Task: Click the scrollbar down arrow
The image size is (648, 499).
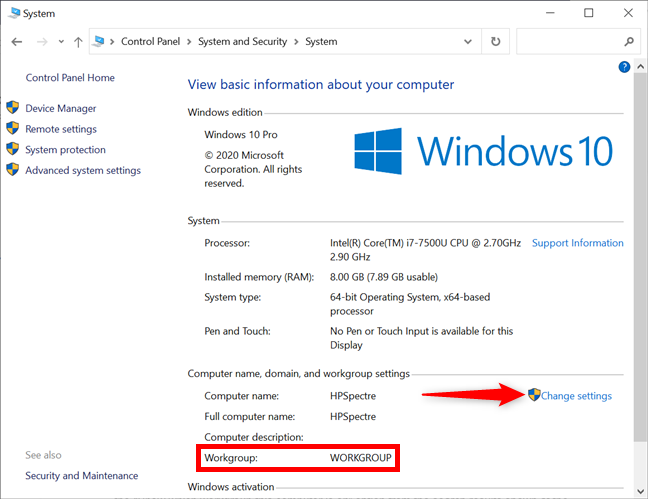Action: [x=640, y=492]
